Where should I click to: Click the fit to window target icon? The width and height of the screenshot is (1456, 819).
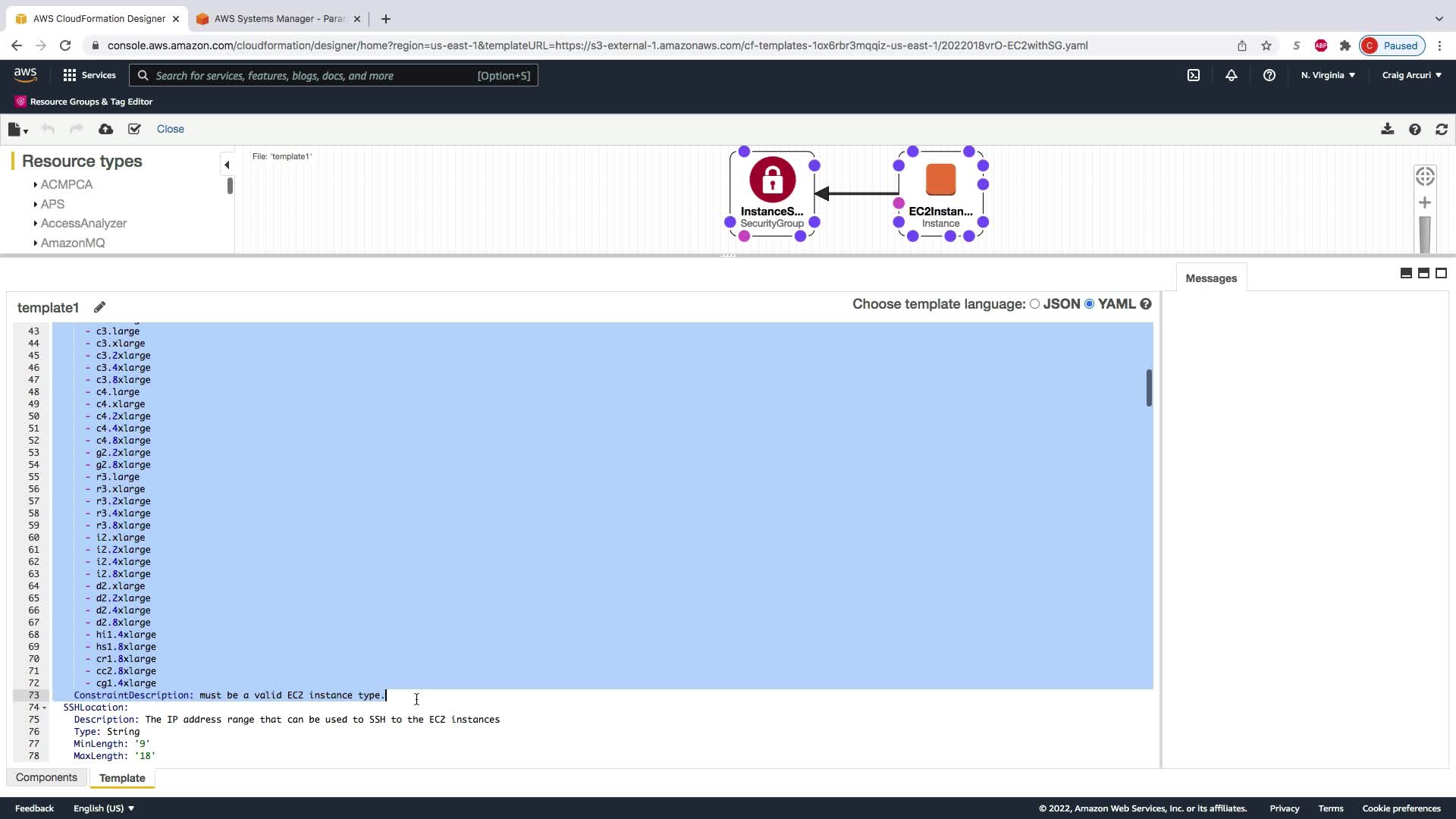[x=1425, y=176]
